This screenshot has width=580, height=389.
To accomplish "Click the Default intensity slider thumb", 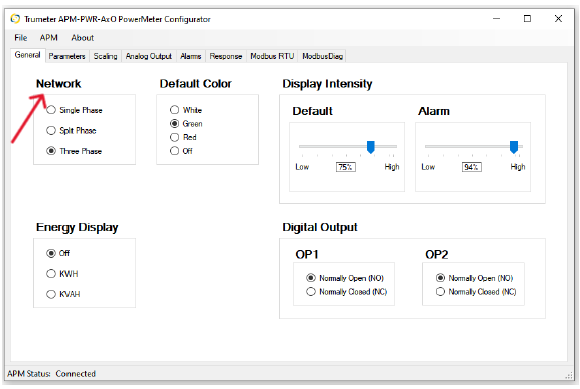I will coord(370,147).
